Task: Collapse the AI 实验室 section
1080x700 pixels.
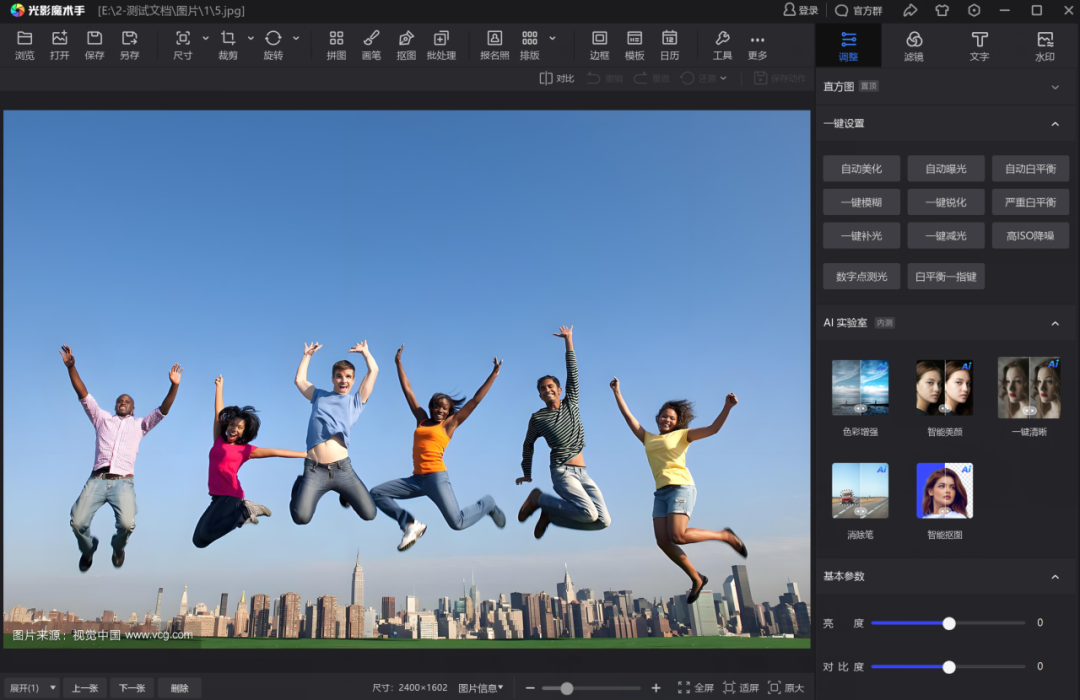Action: click(x=1054, y=323)
